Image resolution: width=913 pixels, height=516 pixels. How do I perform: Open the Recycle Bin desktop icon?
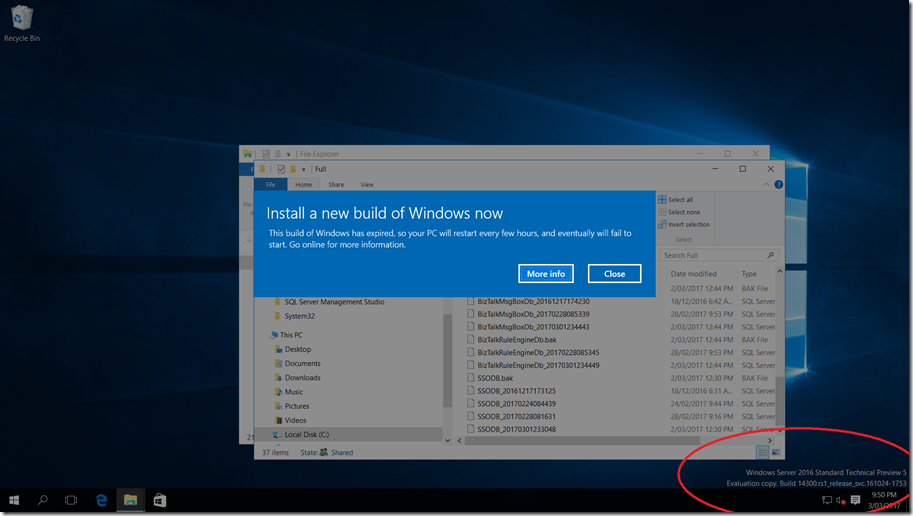(x=22, y=23)
